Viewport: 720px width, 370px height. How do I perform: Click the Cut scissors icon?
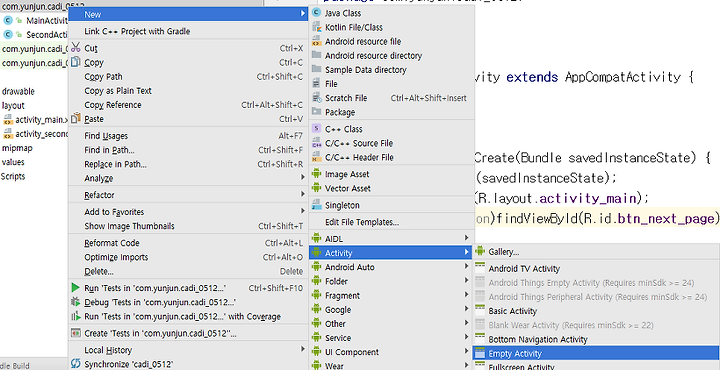tap(76, 48)
